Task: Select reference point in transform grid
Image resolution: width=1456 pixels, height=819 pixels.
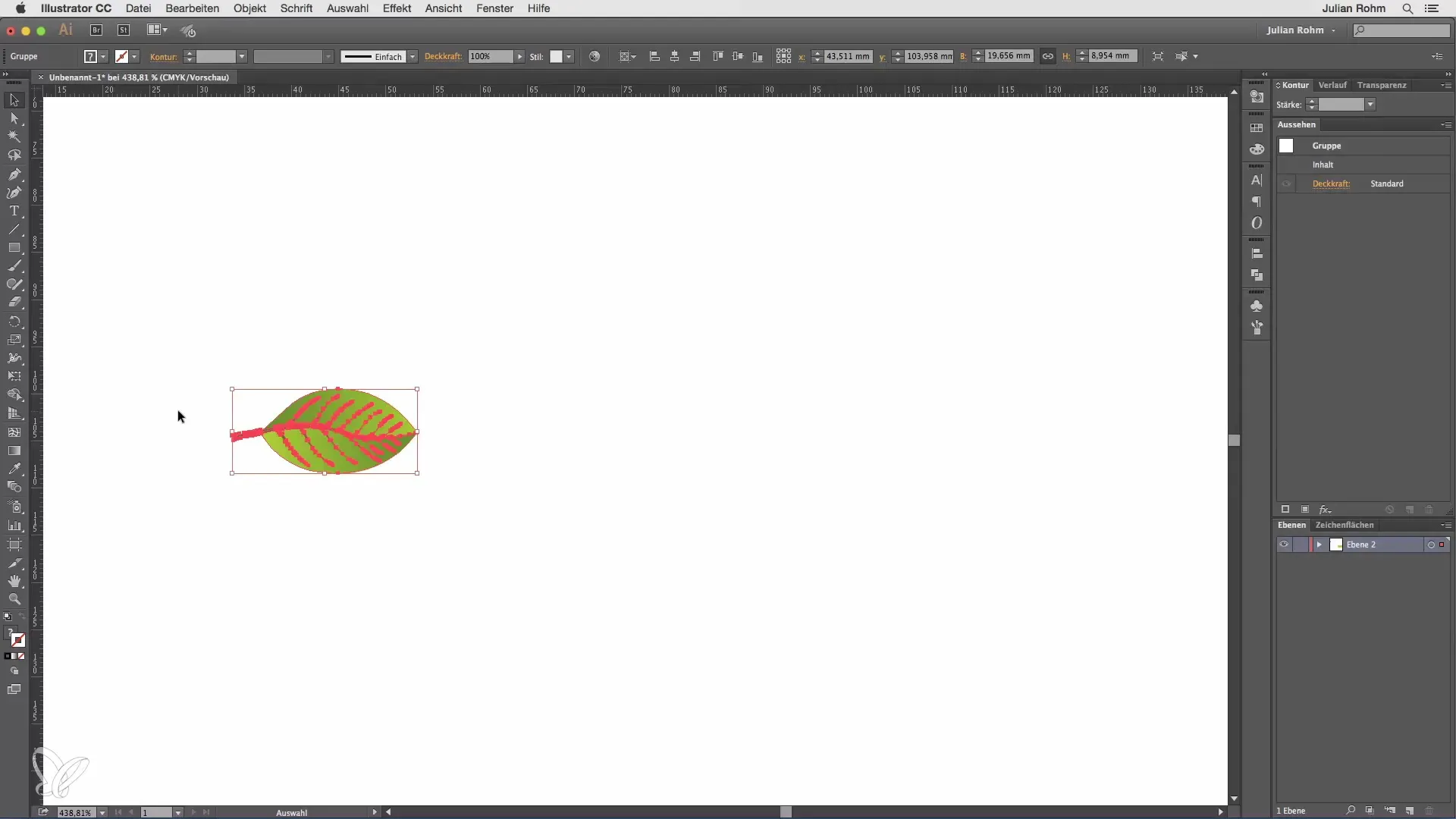Action: (x=783, y=56)
